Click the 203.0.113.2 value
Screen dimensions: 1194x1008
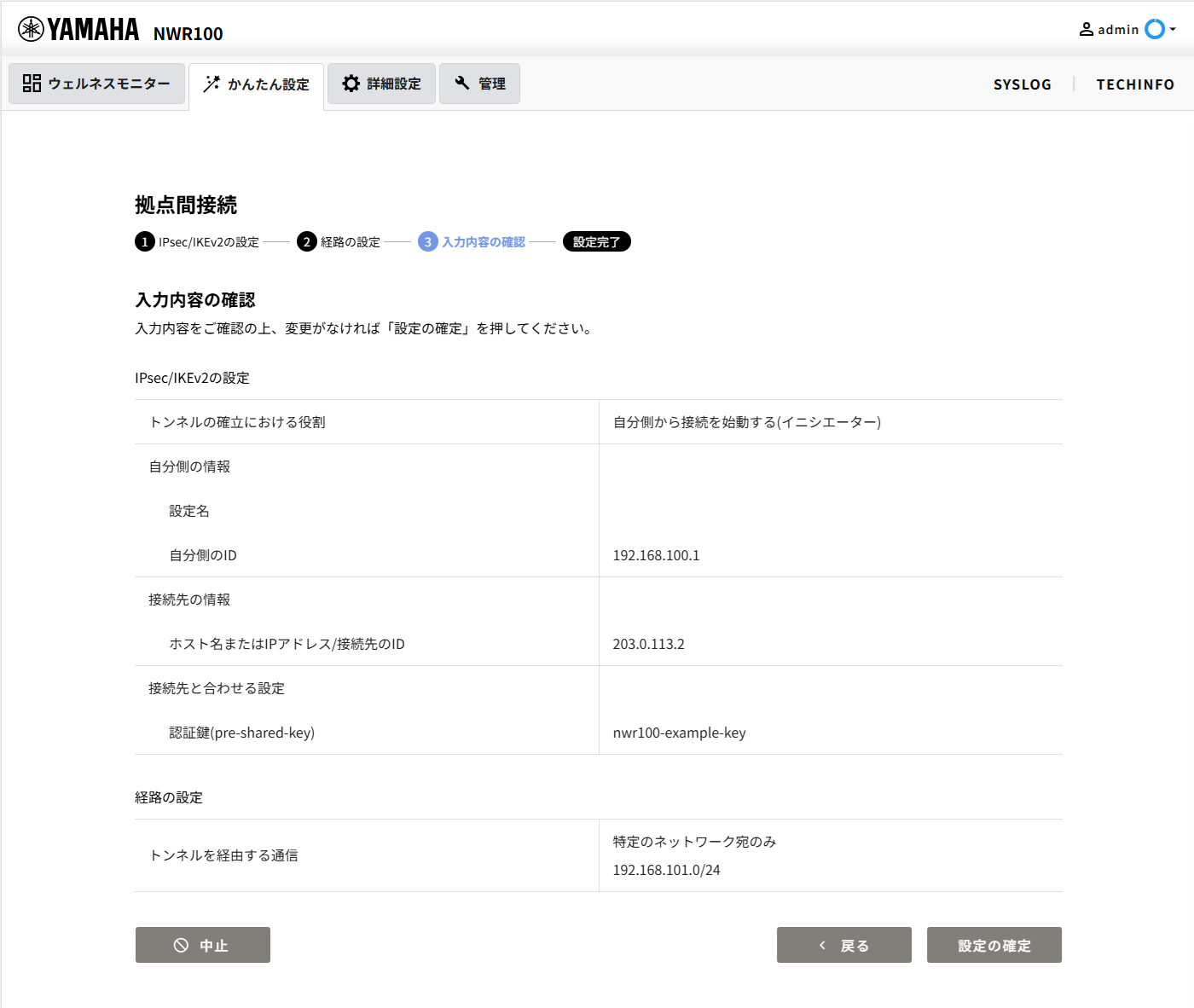pyautogui.click(x=649, y=644)
